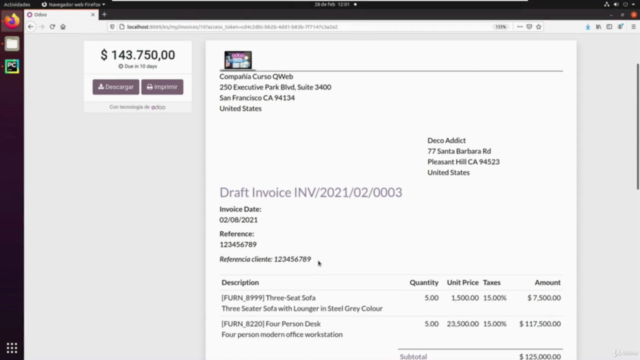Click the Description column header
The width and height of the screenshot is (640, 360).
point(240,282)
